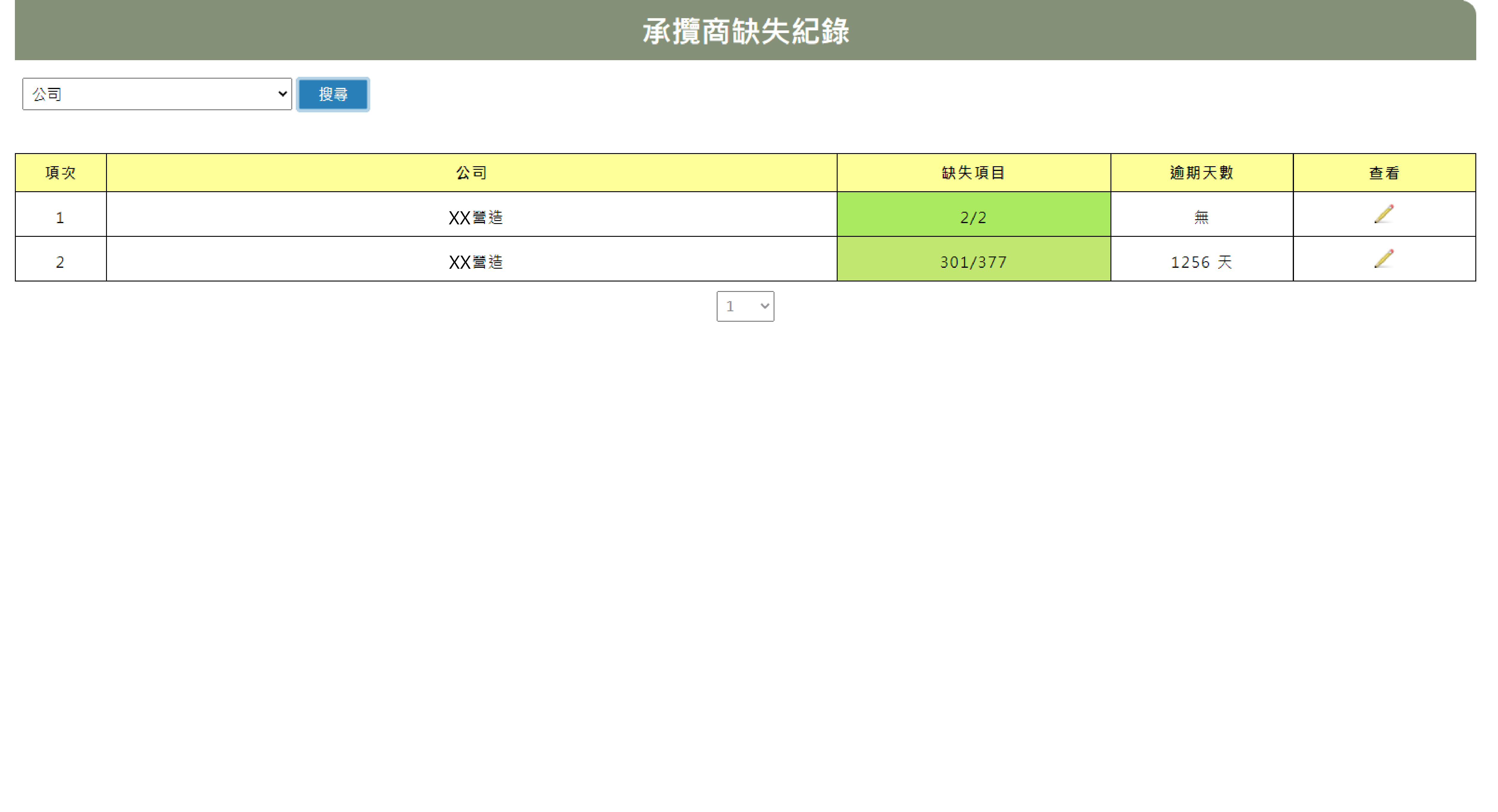Click the 無 overdue days cell

(1201, 214)
